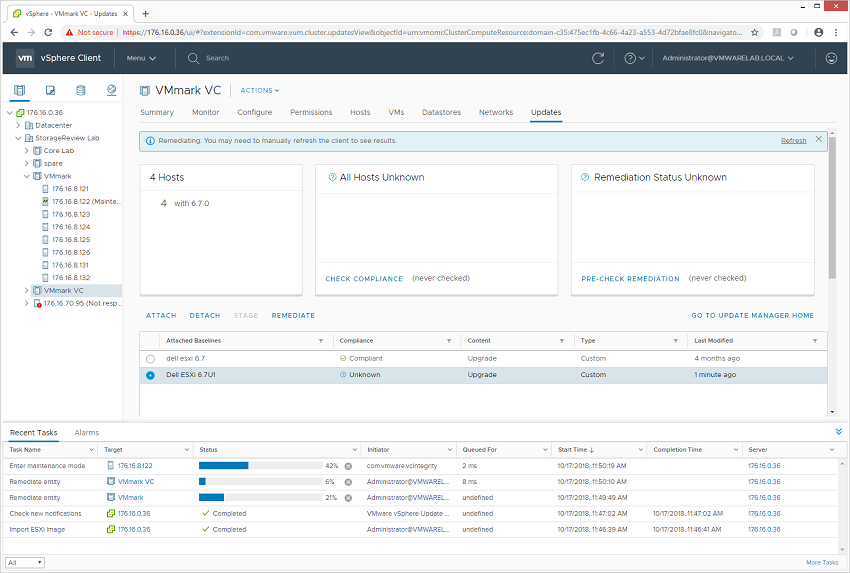Select the Dell ESXi 6.7U1 baseline radio button
This screenshot has width=850, height=573.
pos(150,375)
